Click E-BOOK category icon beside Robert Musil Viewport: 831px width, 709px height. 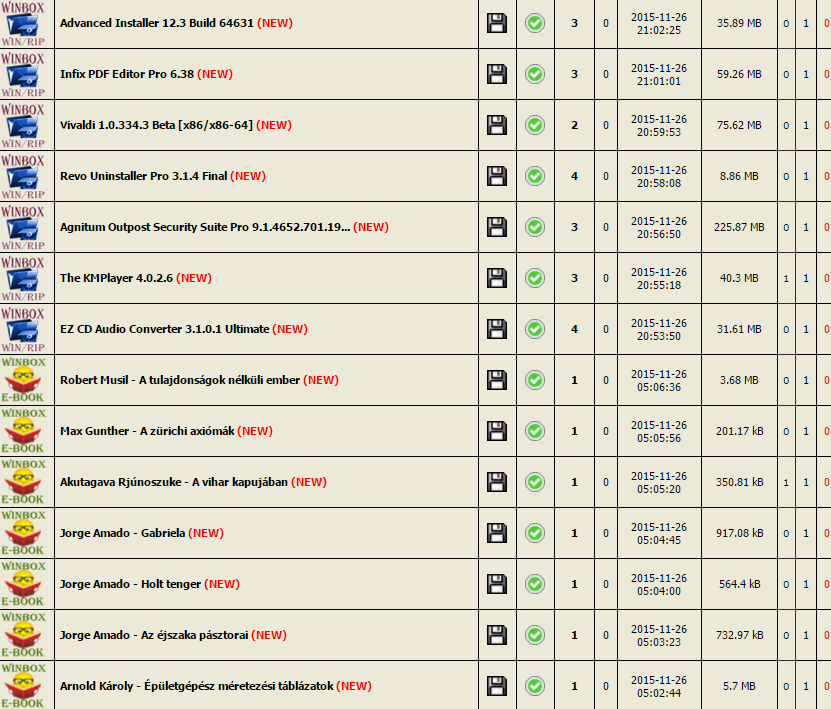pyautogui.click(x=23, y=380)
